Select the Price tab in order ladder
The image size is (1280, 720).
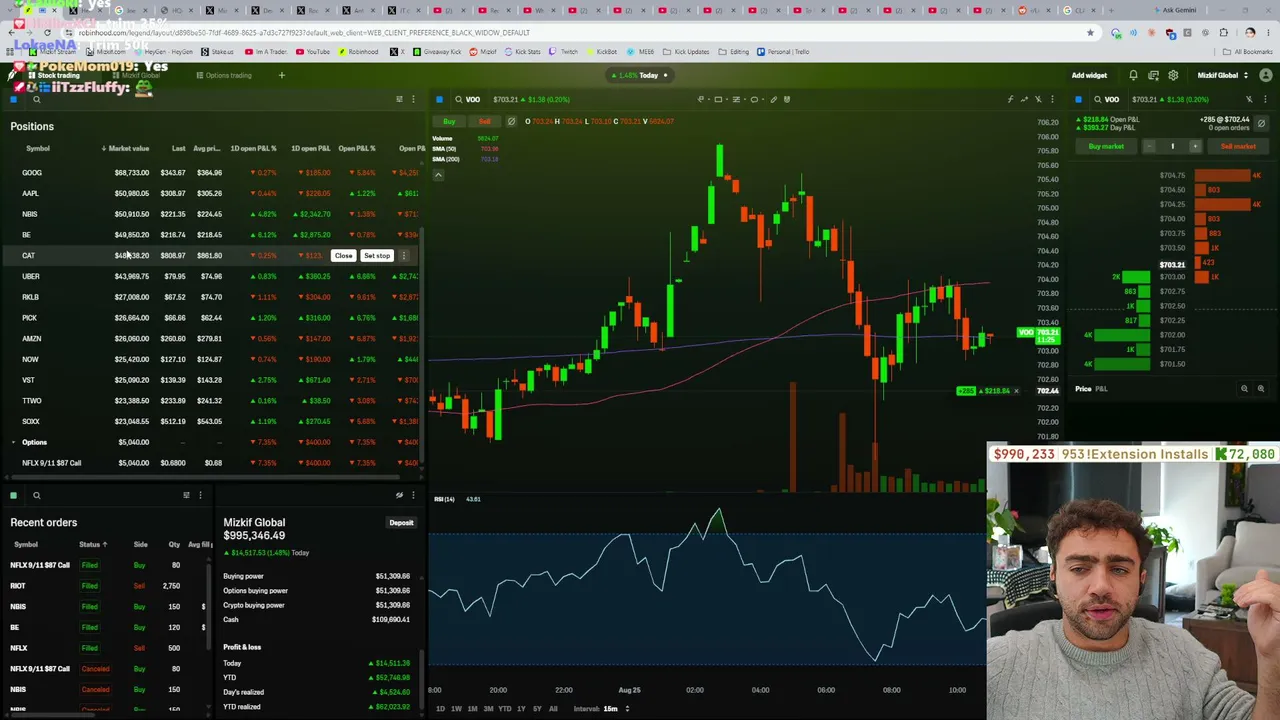[x=1083, y=389]
